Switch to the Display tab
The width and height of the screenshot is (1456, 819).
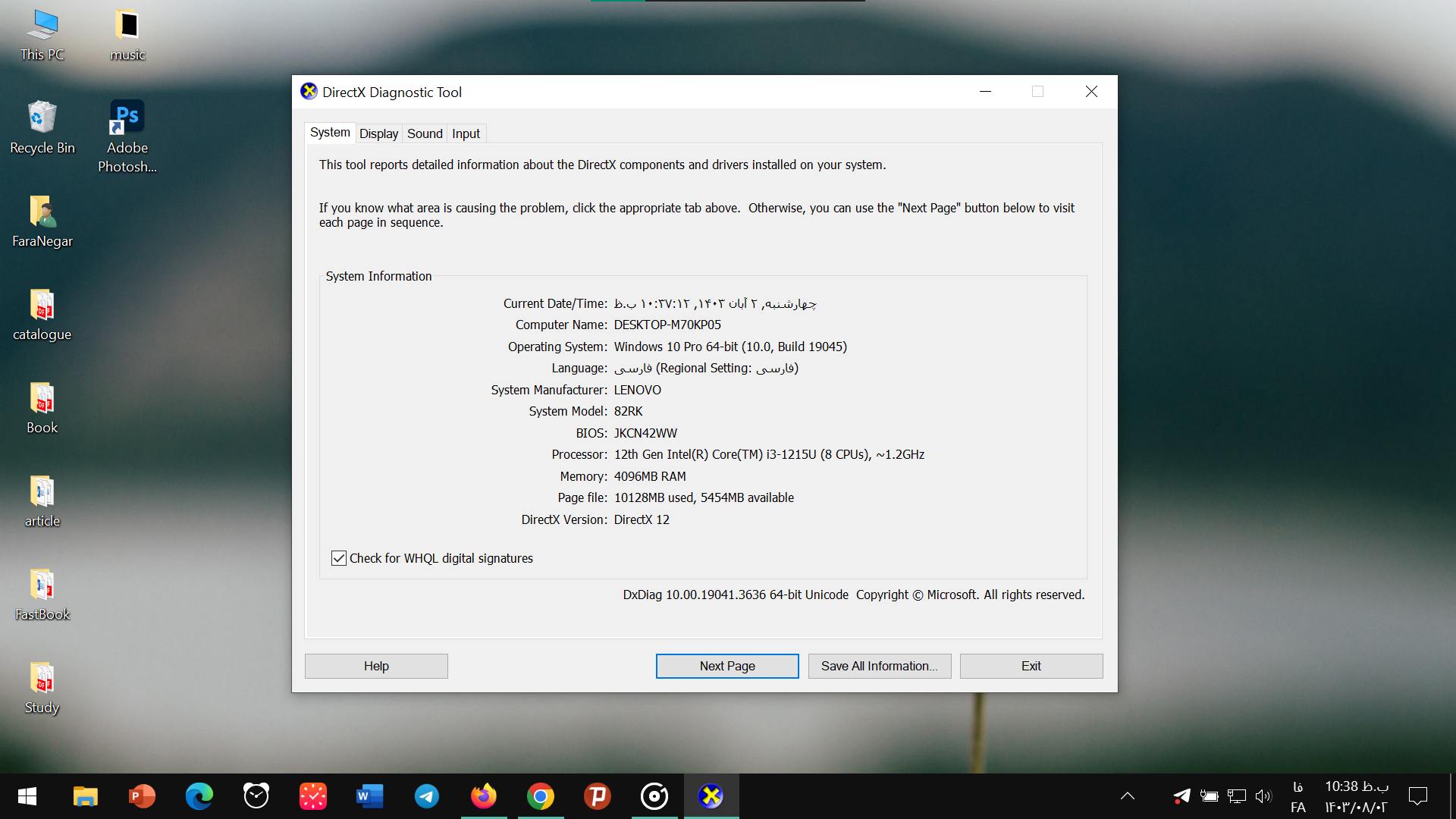click(378, 133)
